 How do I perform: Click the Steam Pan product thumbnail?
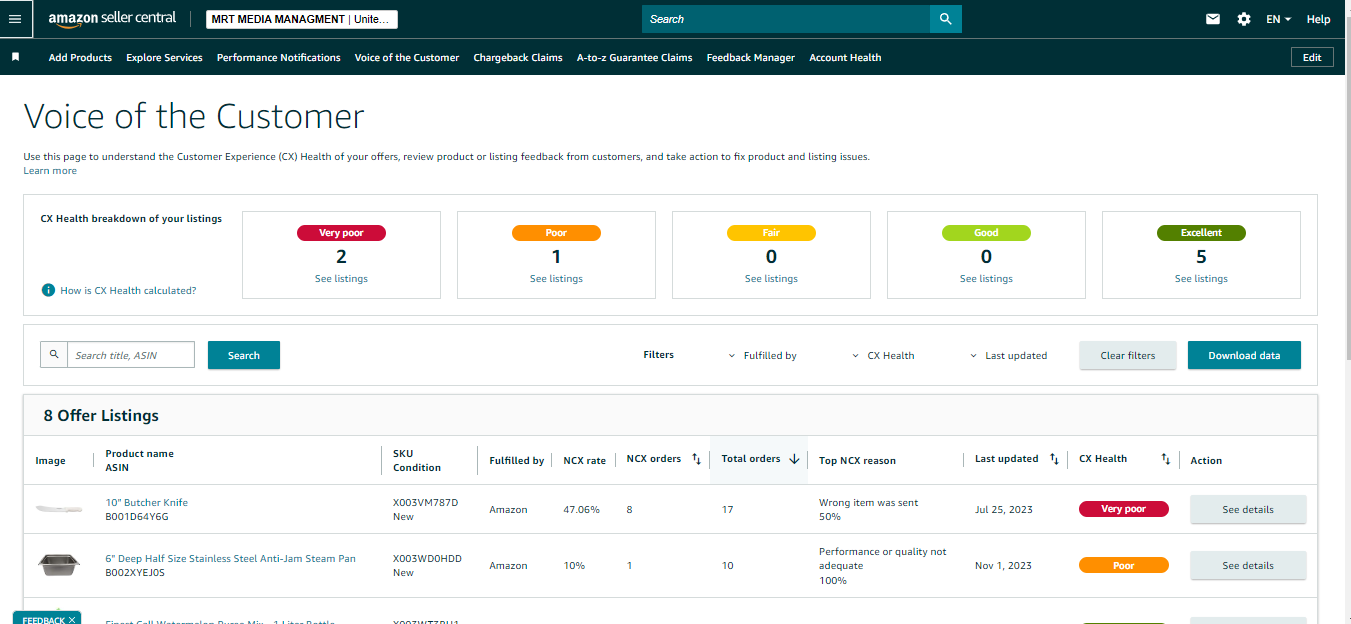pos(59,565)
